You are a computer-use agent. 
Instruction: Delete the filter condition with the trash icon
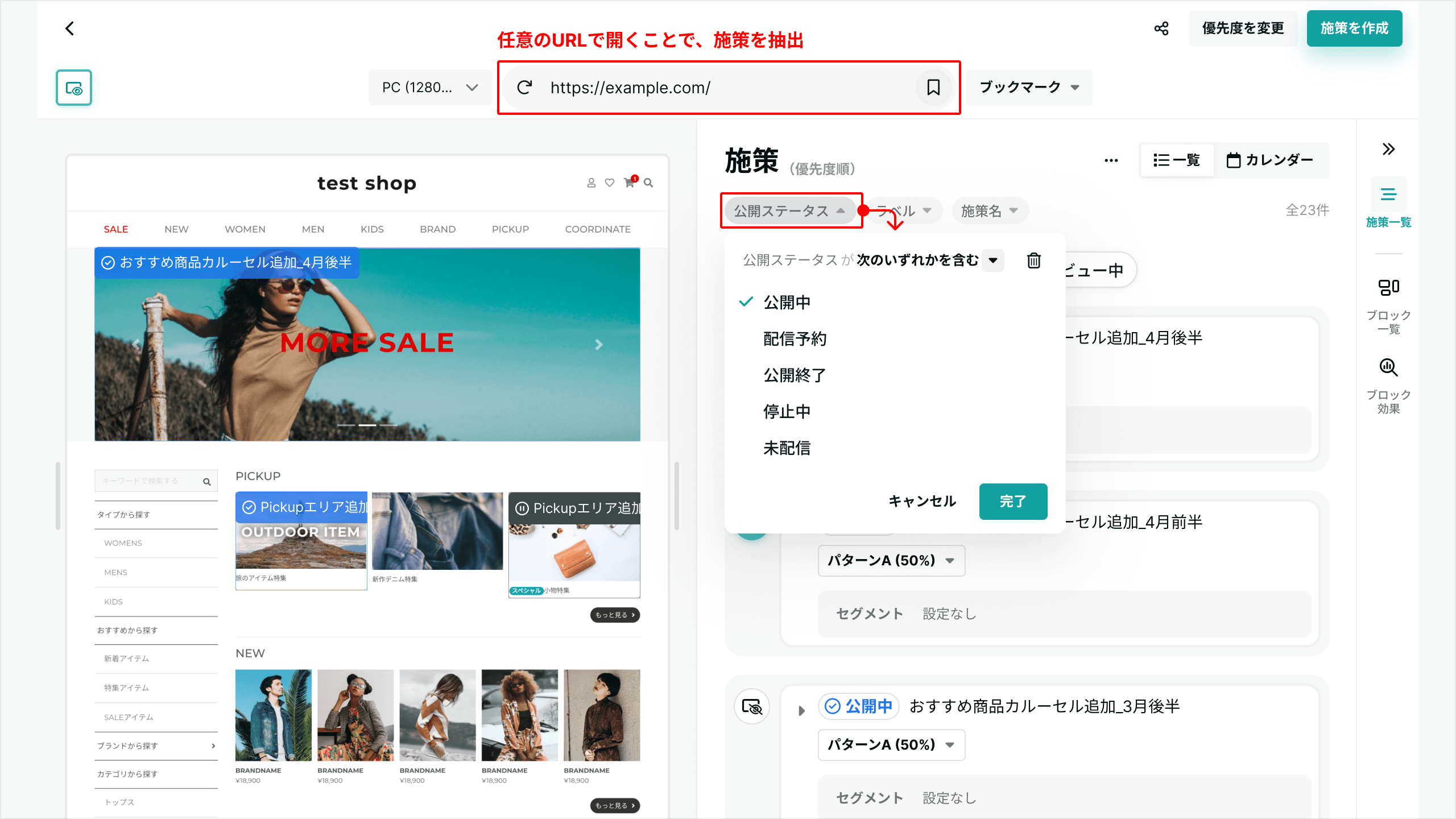tap(1033, 260)
